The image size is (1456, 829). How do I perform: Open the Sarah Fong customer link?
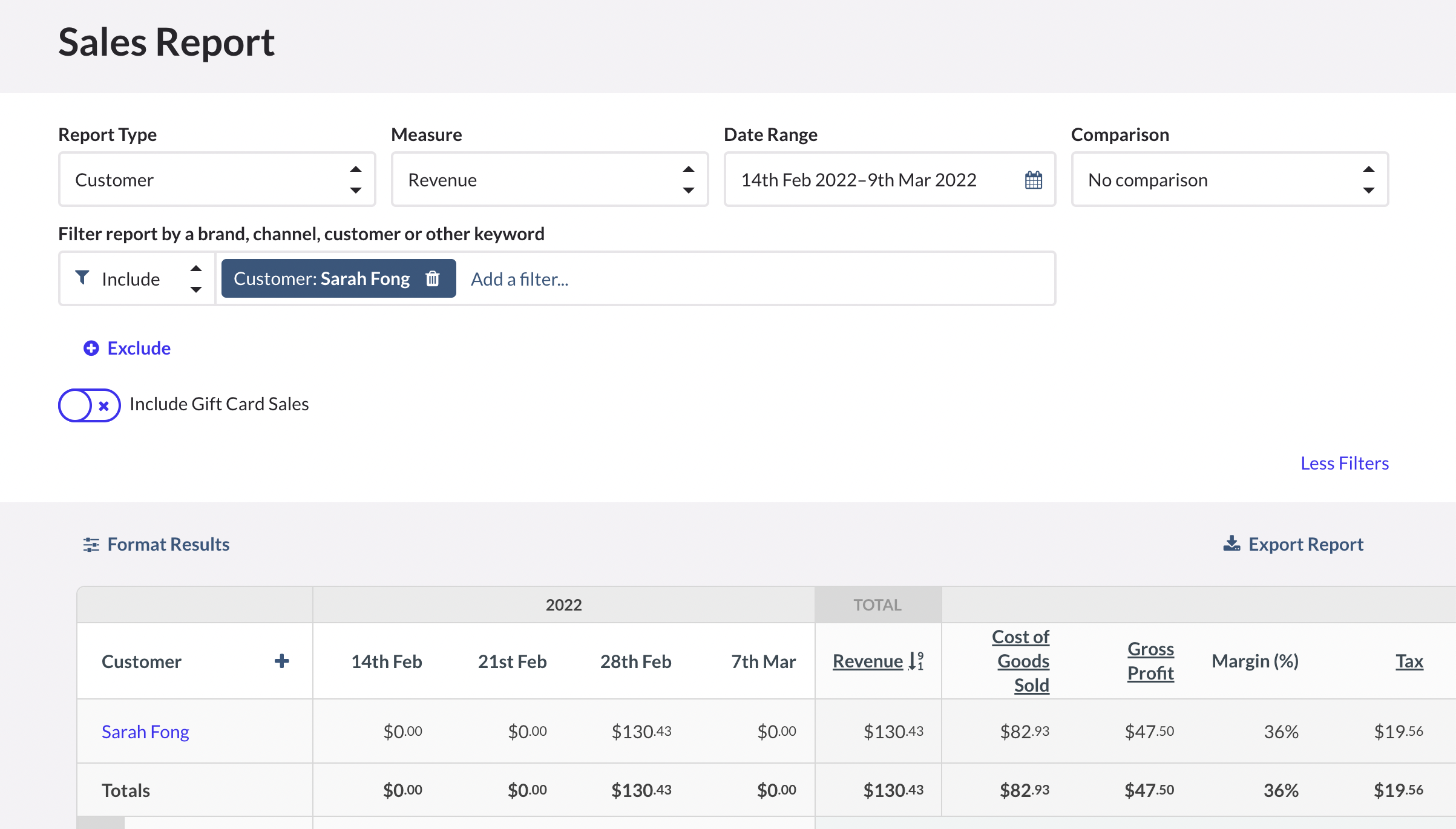pyautogui.click(x=145, y=732)
